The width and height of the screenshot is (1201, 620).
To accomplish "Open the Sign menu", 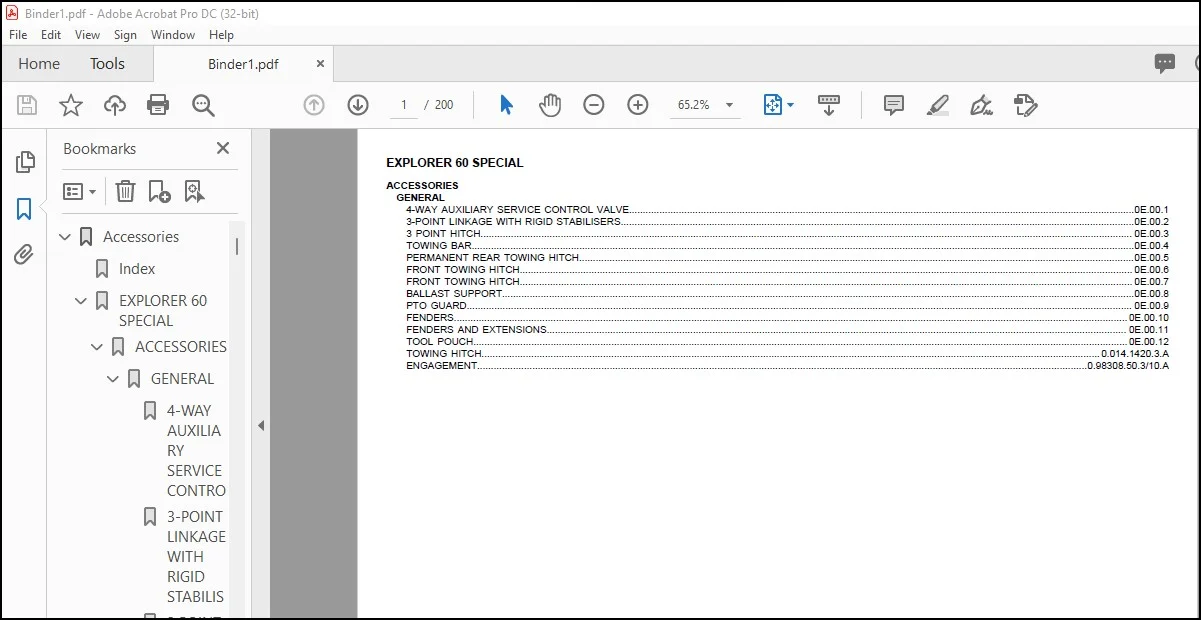I will [x=125, y=34].
